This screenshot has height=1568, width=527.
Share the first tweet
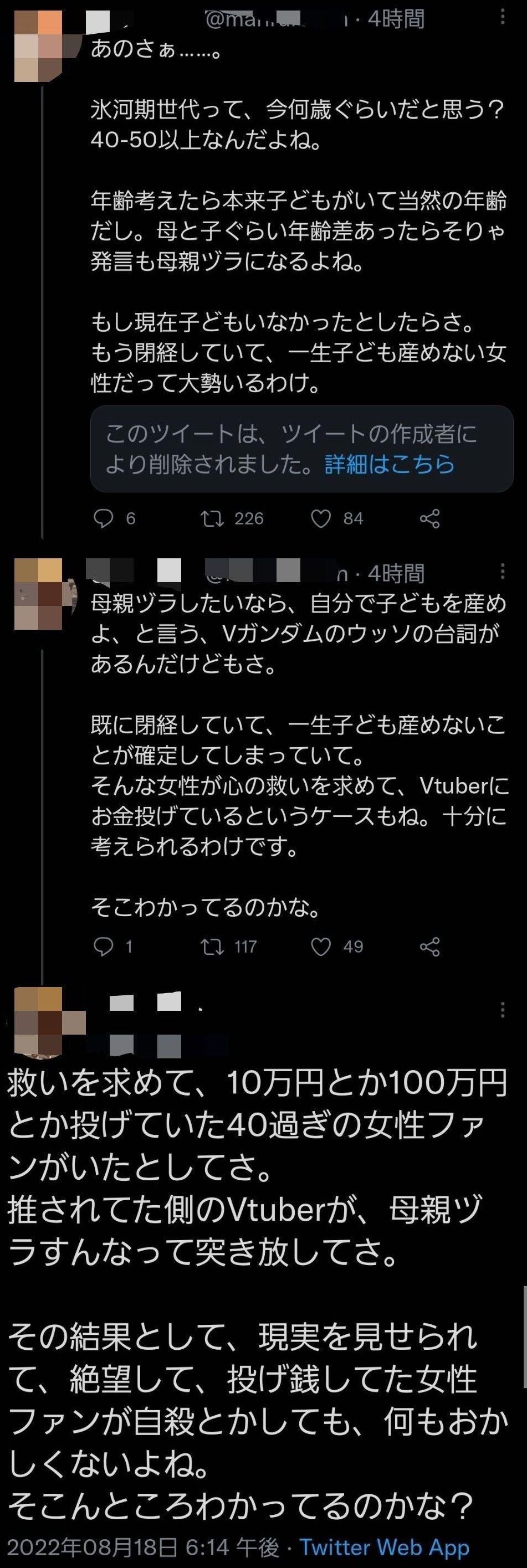pyautogui.click(x=430, y=518)
